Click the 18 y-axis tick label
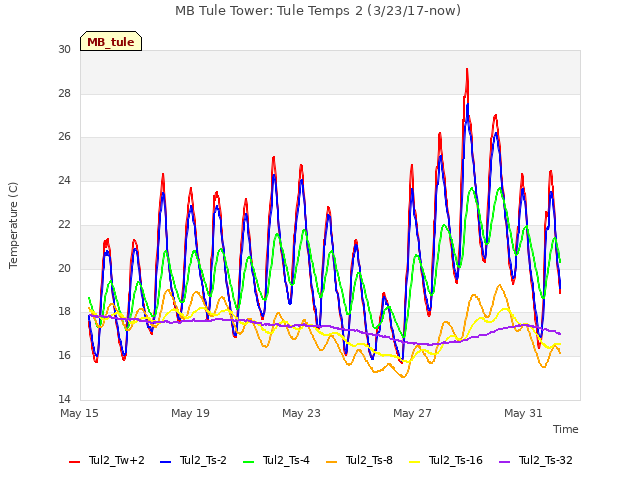 64,312
